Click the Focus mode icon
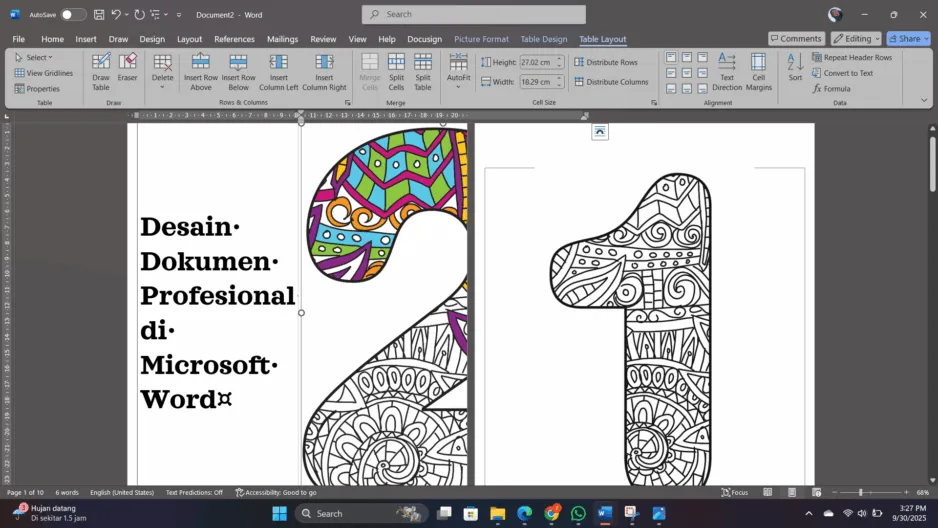 point(735,492)
